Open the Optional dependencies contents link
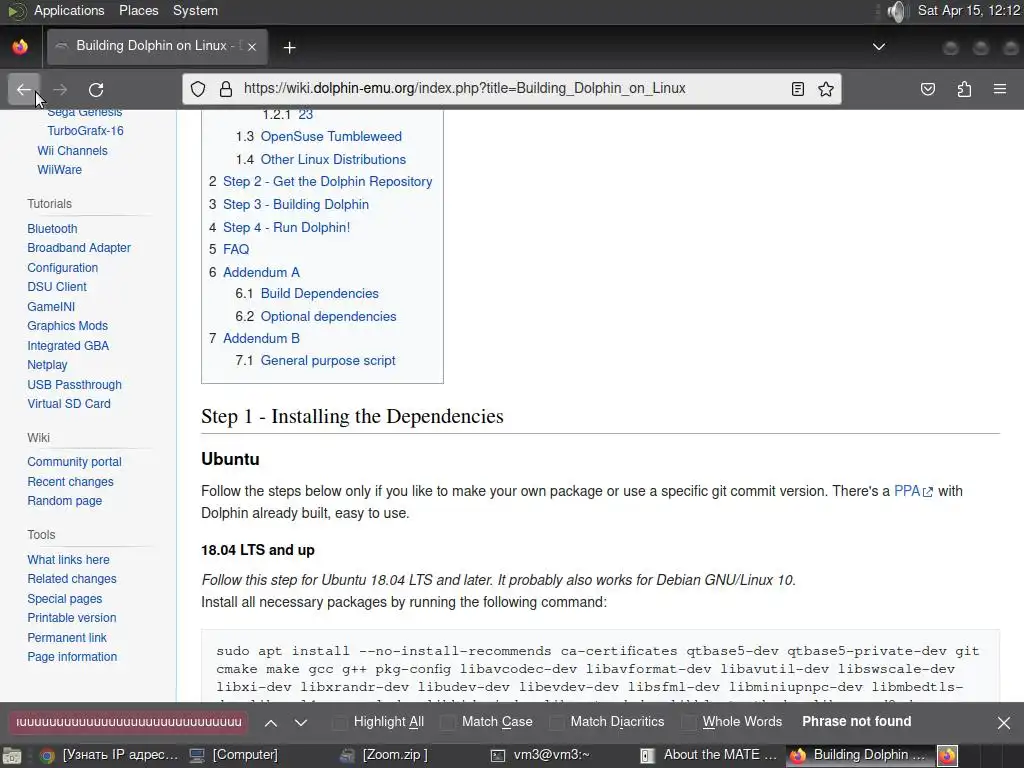Screen dimensions: 1024x768 click(328, 316)
